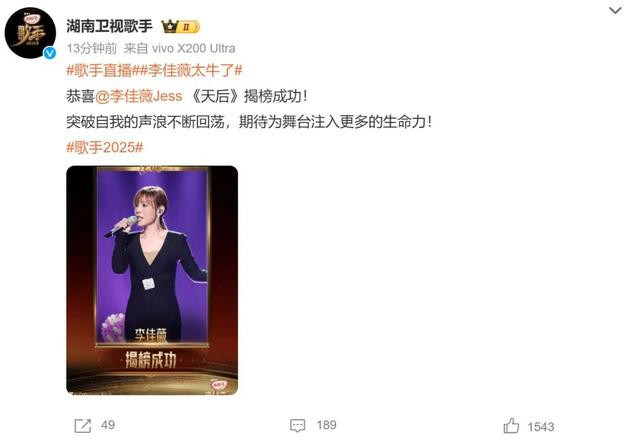Click the blue verified badge on avatar
The height and width of the screenshot is (443, 640).
50,53
